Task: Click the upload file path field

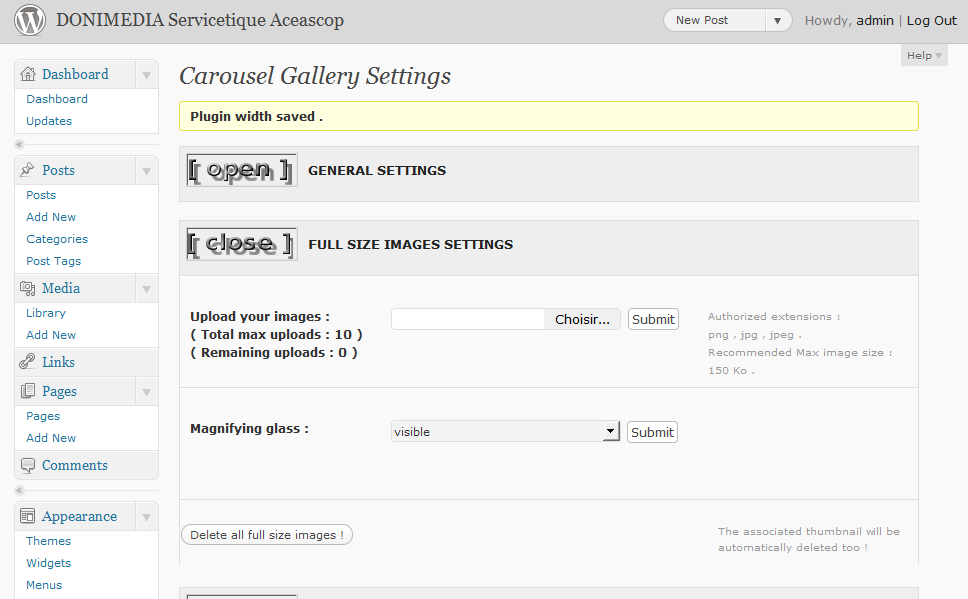Action: [468, 319]
